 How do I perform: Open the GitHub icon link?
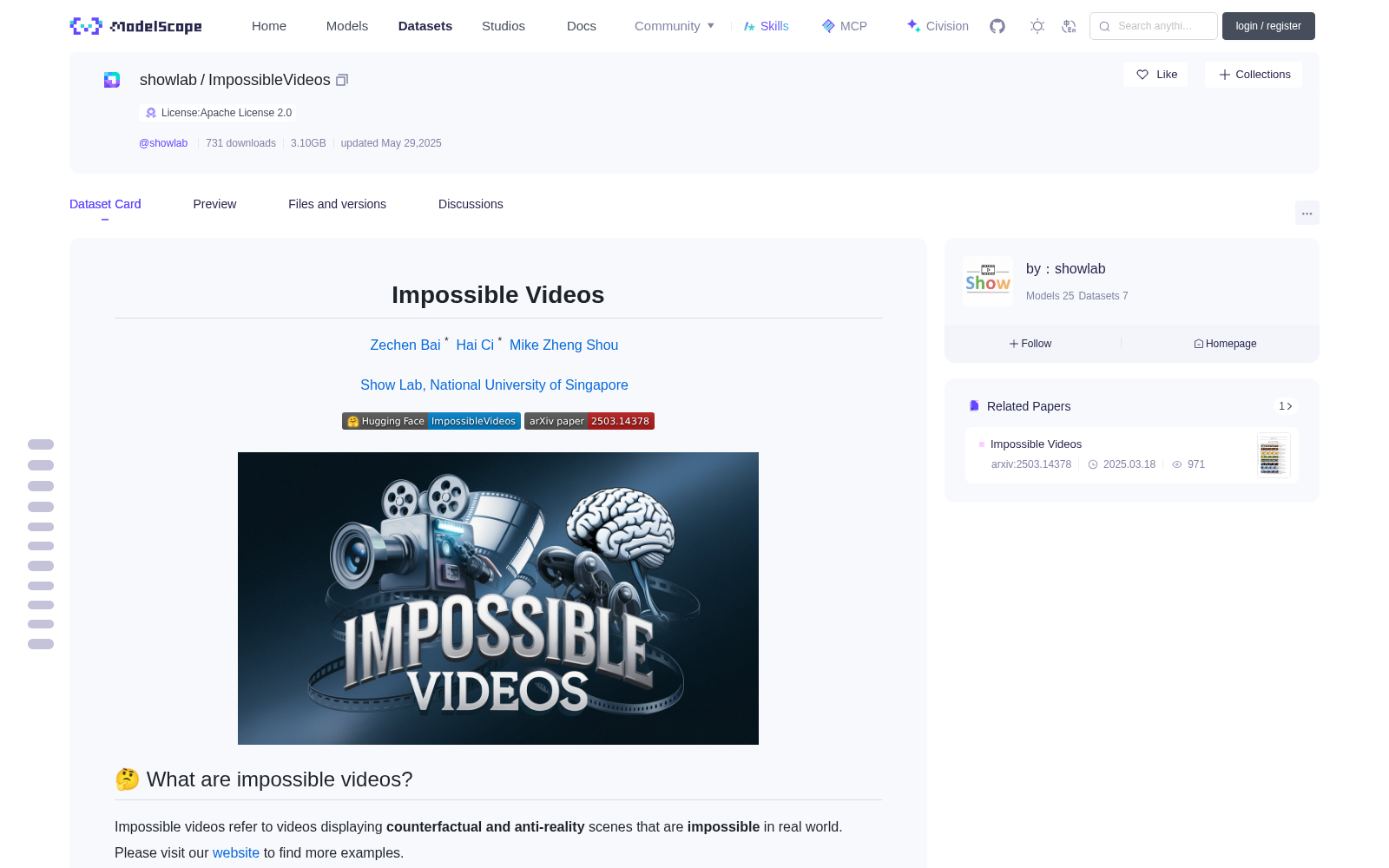(x=997, y=26)
